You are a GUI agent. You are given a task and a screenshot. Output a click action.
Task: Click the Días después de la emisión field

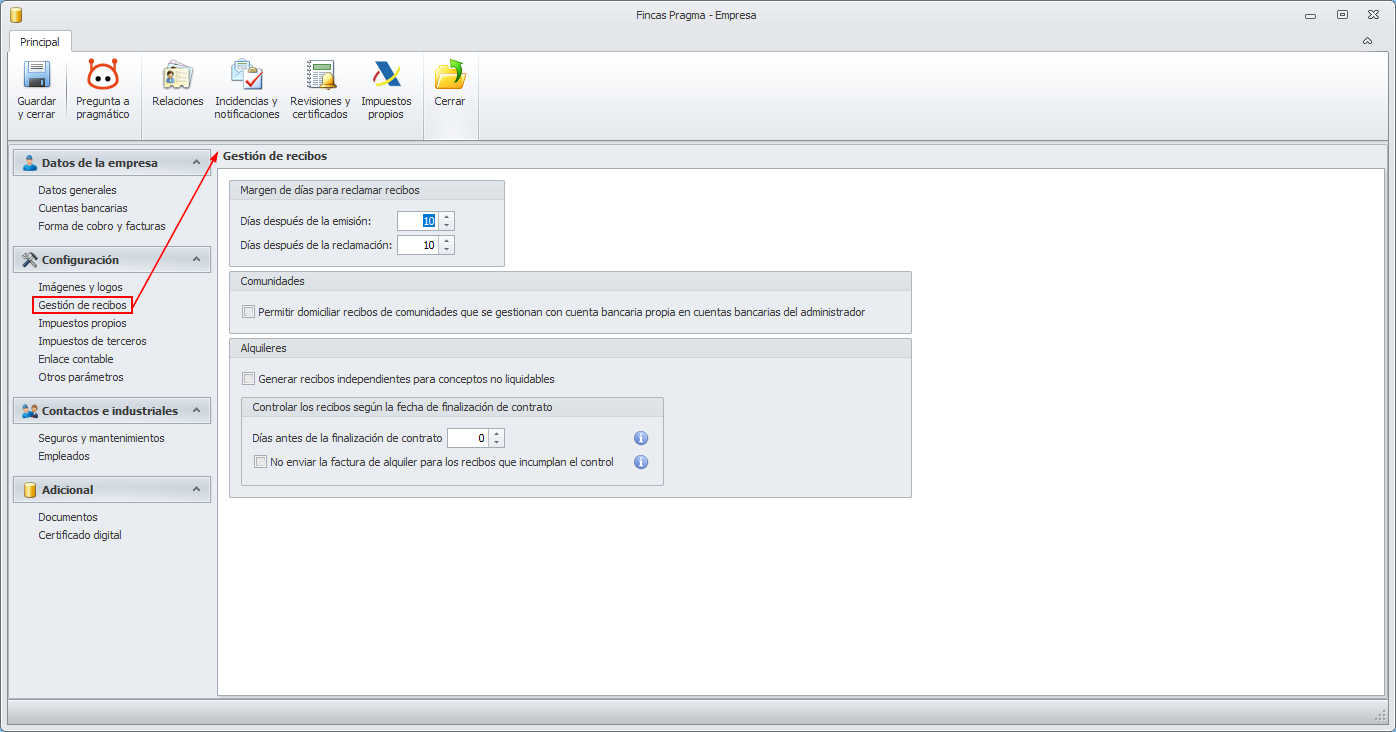(418, 221)
